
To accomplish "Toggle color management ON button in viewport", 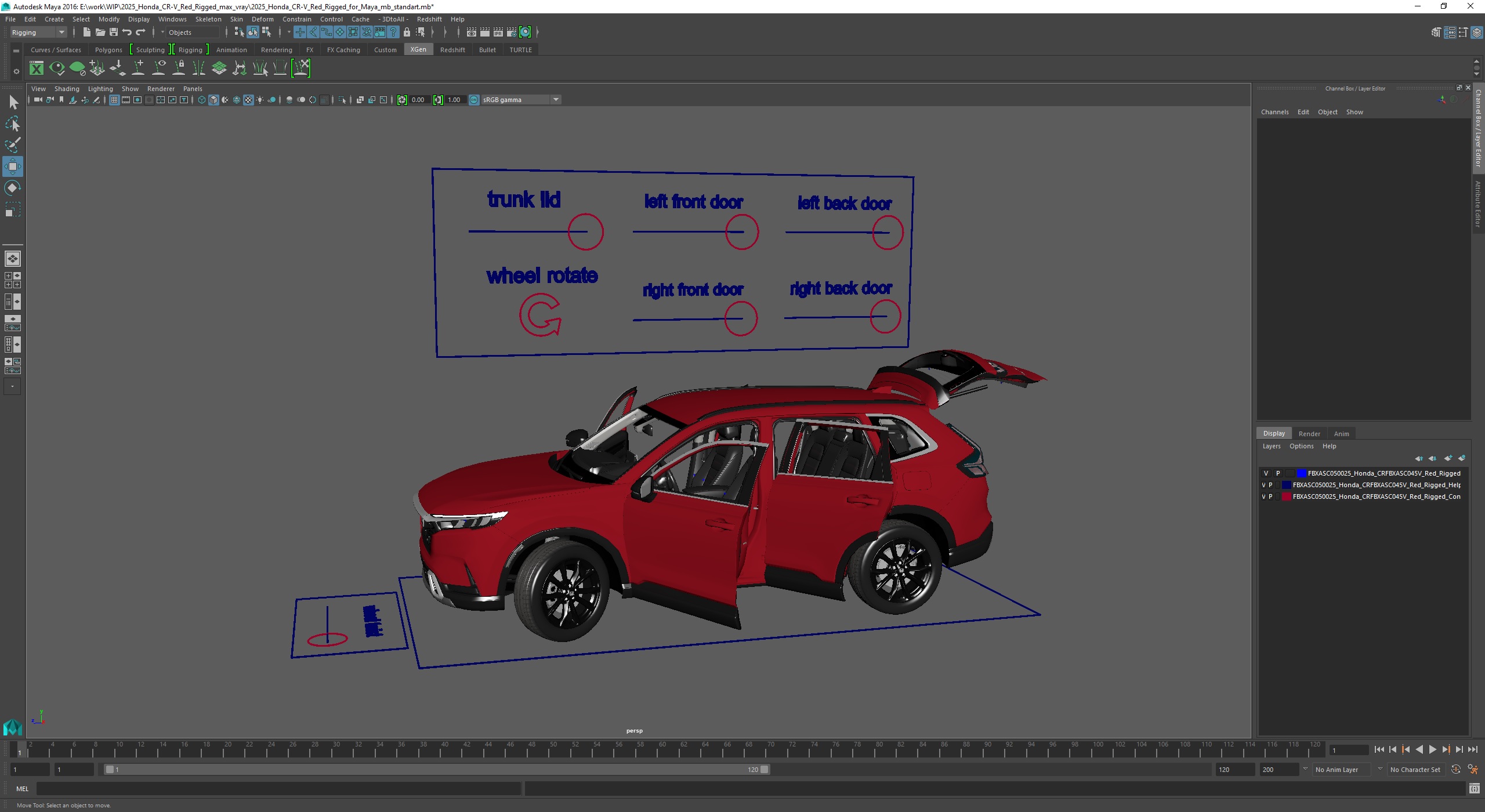I will 474,100.
